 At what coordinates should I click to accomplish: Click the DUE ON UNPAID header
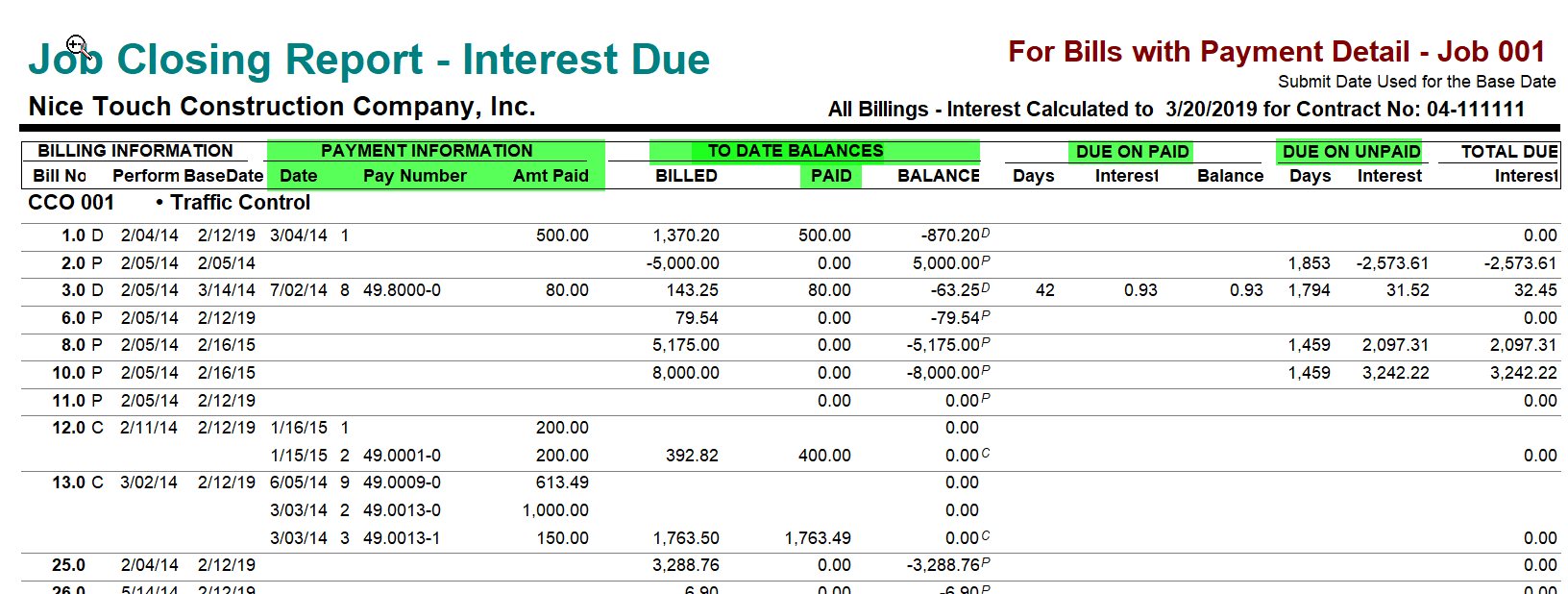(1351, 152)
